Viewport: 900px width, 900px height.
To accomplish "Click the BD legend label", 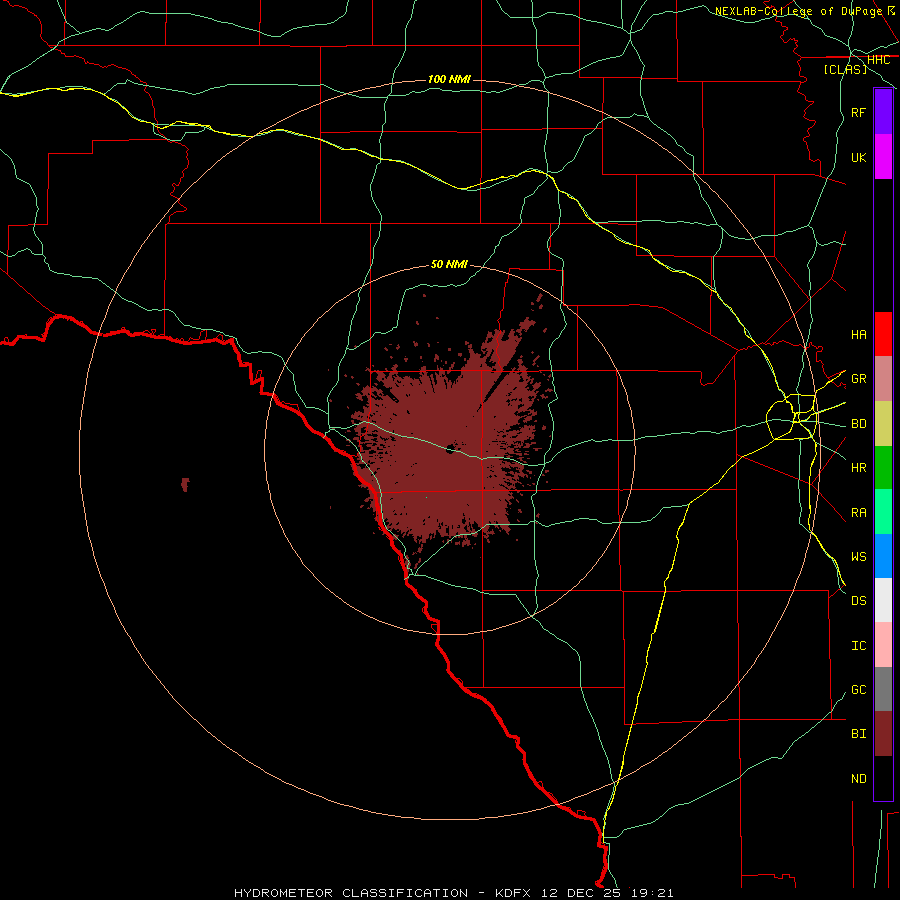I will pyautogui.click(x=858, y=424).
